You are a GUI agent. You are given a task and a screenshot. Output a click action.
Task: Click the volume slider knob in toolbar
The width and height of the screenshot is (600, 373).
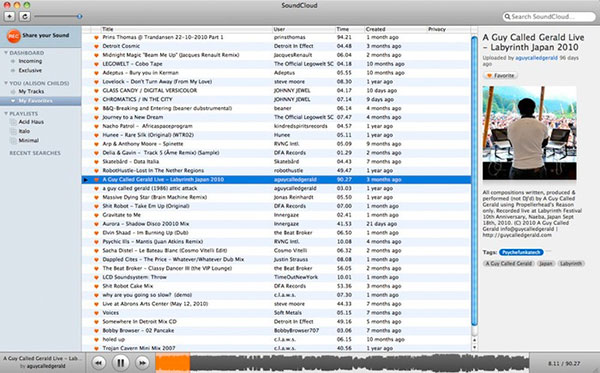tap(79, 16)
